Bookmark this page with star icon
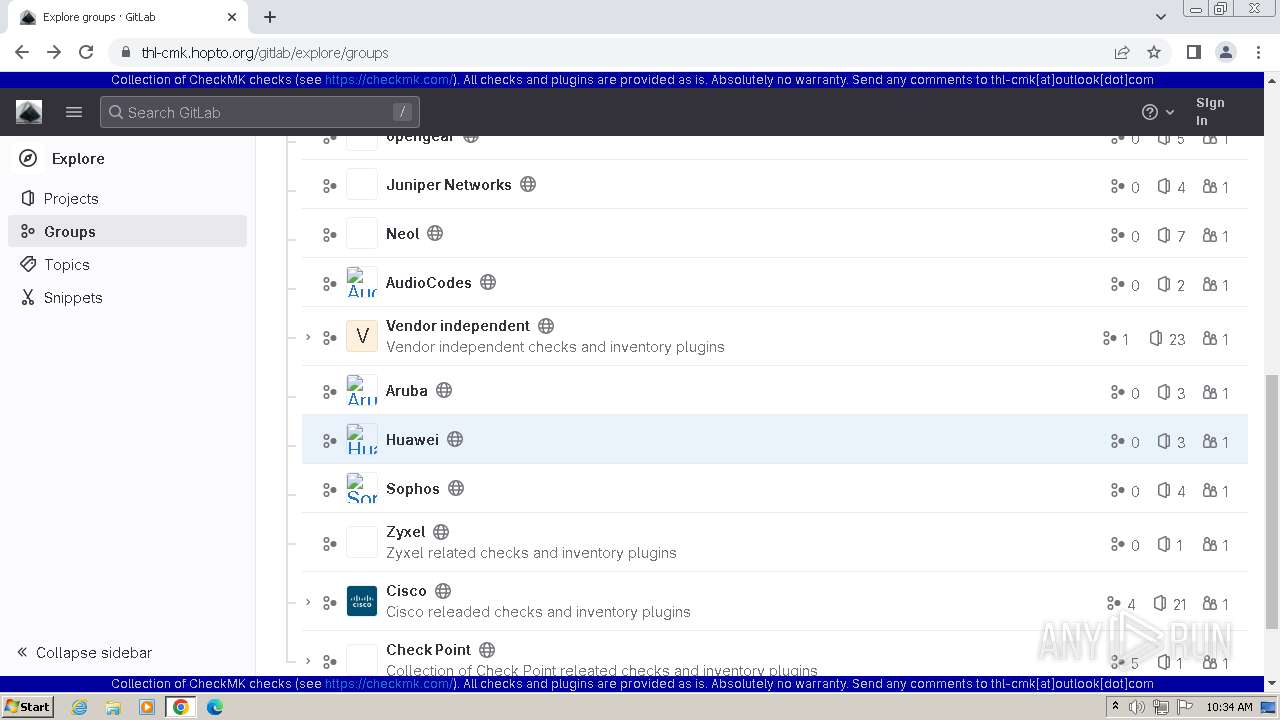Image resolution: width=1280 pixels, height=720 pixels. point(1154,52)
